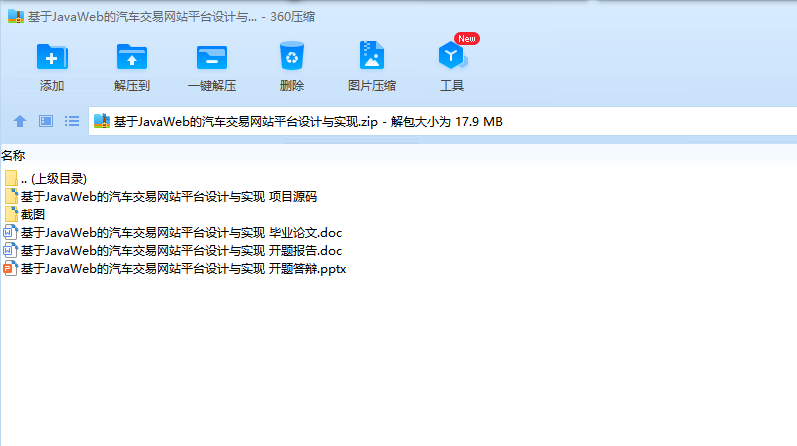Click the 删除 (Delete) trash icon
Screen dimensions: 797x446
292,55
